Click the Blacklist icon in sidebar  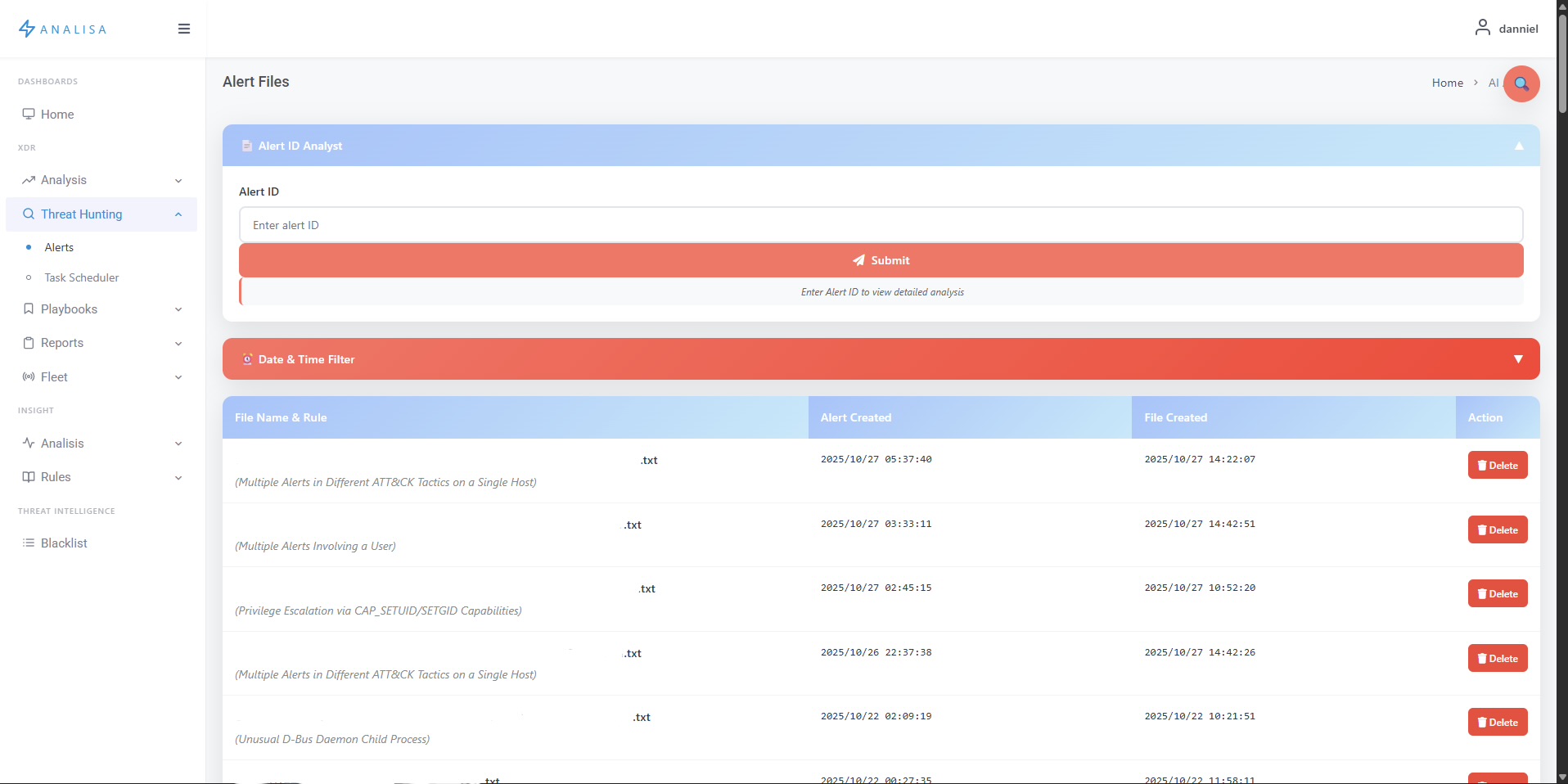(29, 543)
